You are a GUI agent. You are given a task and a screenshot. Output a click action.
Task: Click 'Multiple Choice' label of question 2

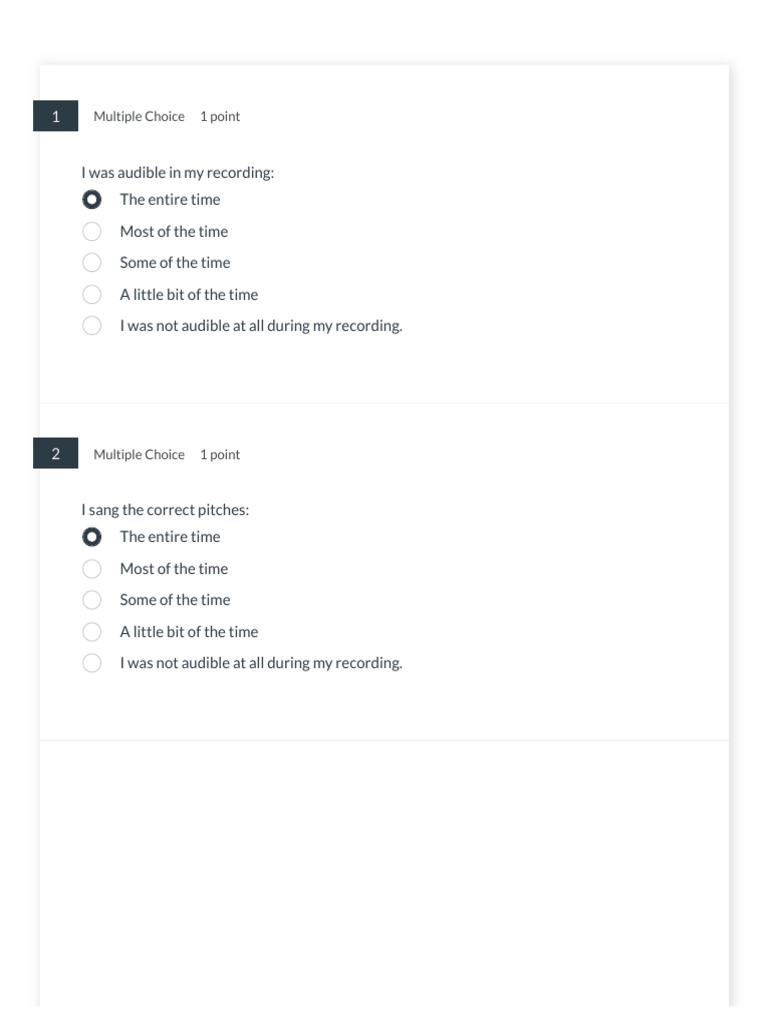point(139,455)
